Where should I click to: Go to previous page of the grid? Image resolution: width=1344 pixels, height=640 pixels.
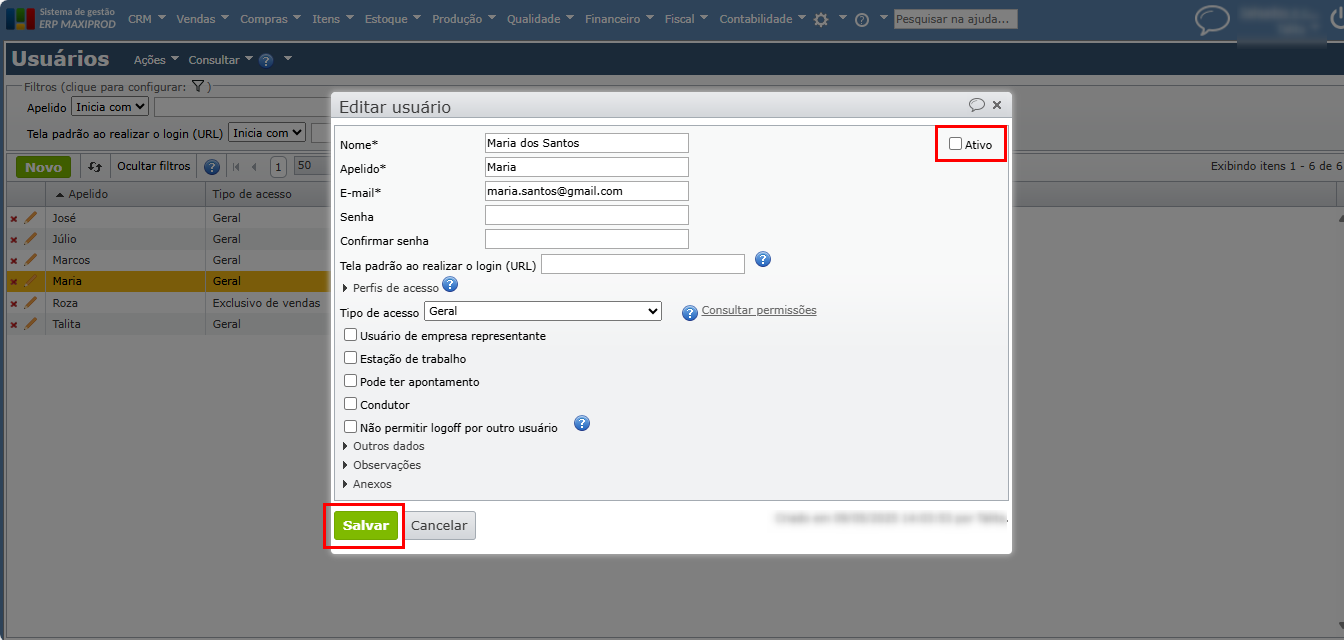point(254,167)
